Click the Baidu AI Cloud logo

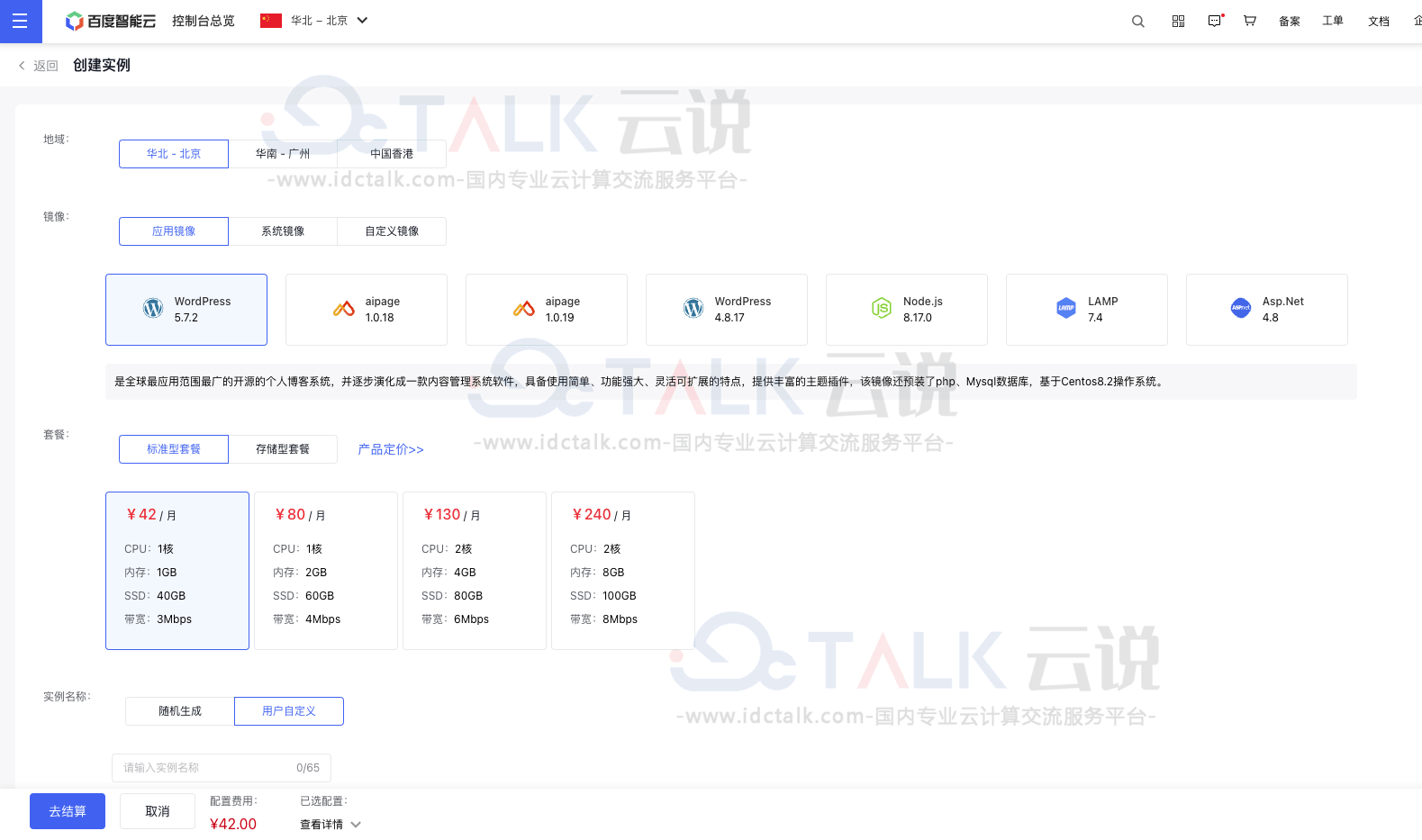111,21
